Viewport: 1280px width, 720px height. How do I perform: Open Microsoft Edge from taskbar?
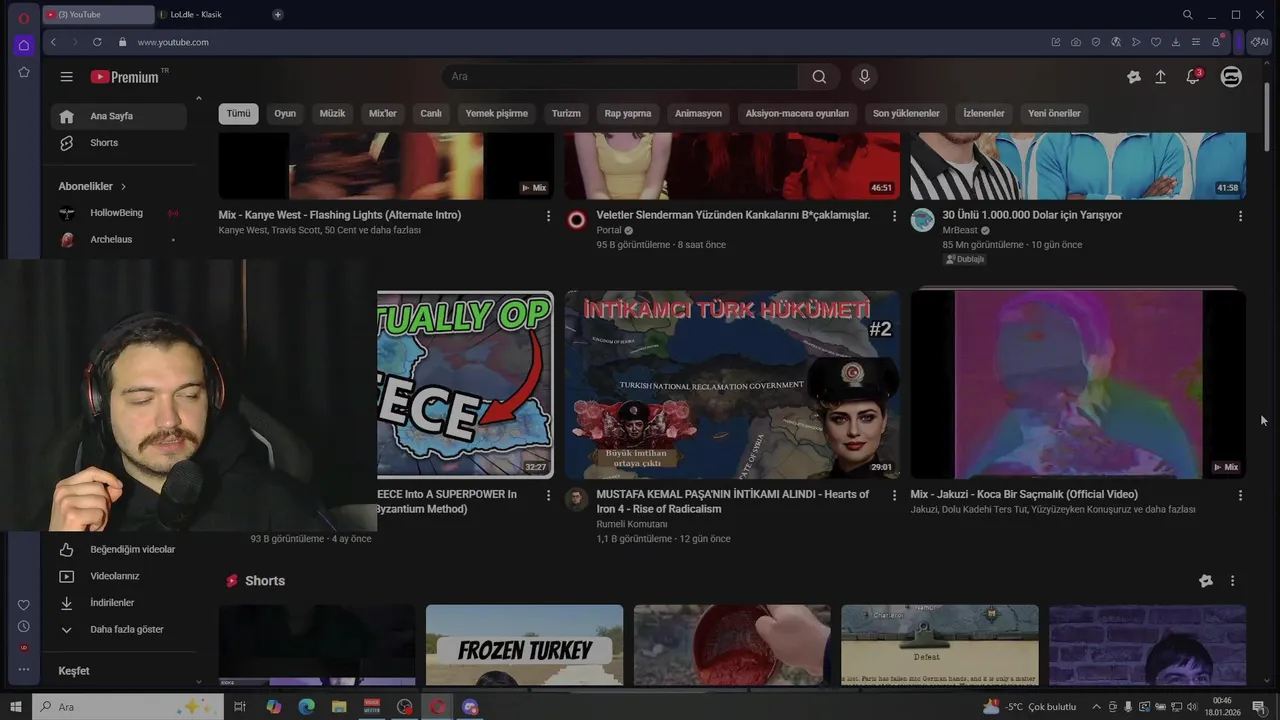[306, 707]
